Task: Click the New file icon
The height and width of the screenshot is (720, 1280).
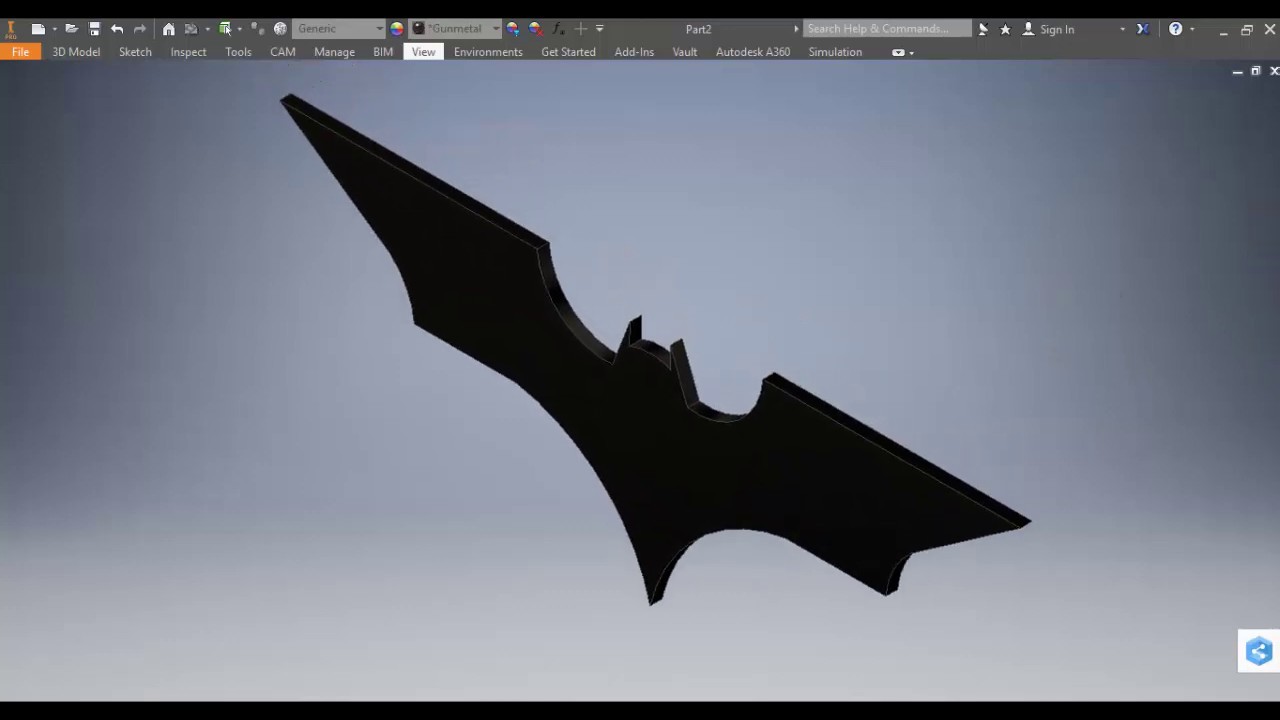Action: pos(37,29)
